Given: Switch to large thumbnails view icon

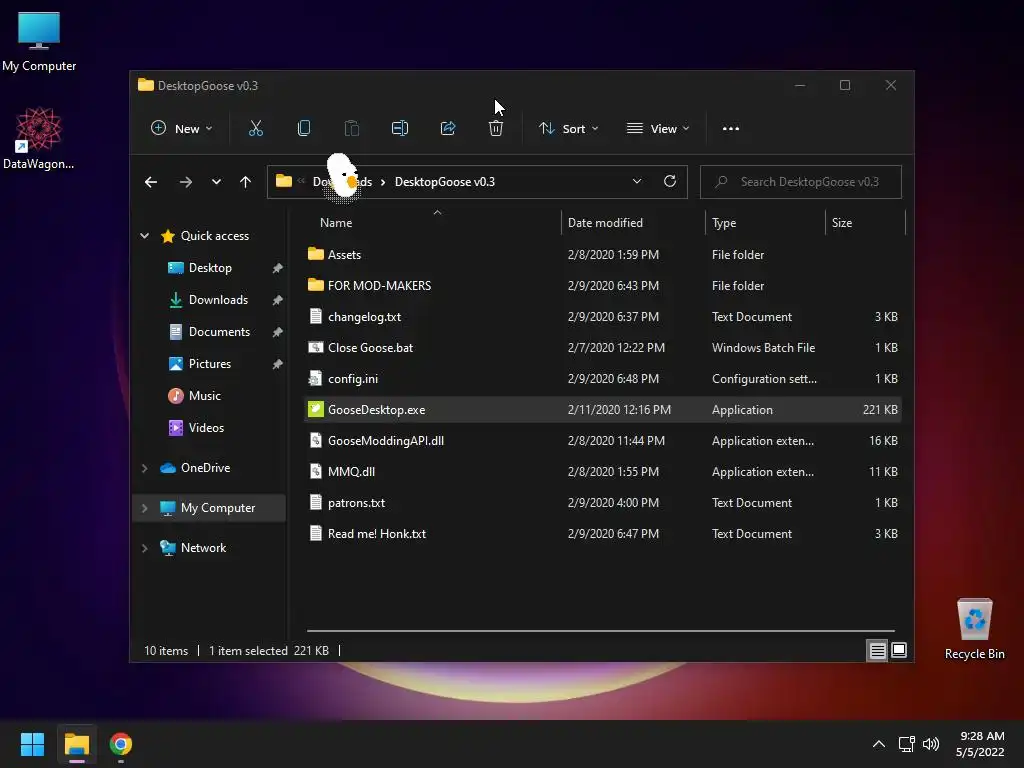Looking at the screenshot, I should (899, 650).
